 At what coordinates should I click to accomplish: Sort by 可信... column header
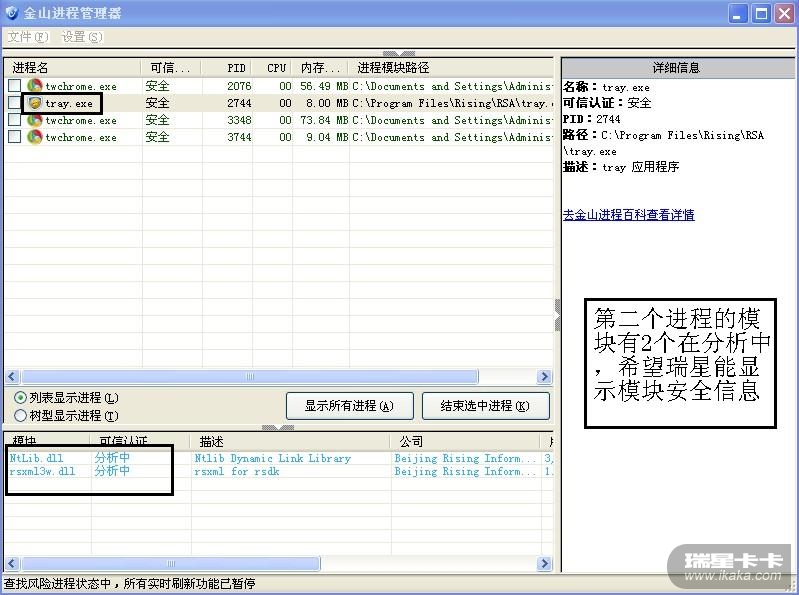[x=171, y=67]
